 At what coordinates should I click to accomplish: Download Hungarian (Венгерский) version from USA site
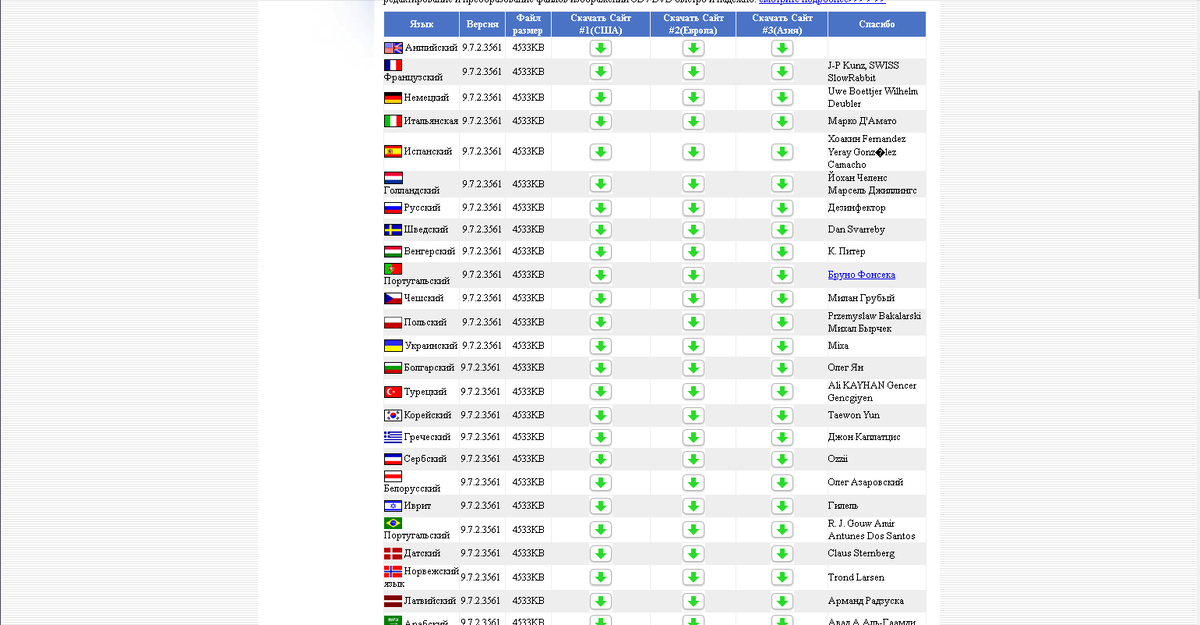pyautogui.click(x=600, y=252)
